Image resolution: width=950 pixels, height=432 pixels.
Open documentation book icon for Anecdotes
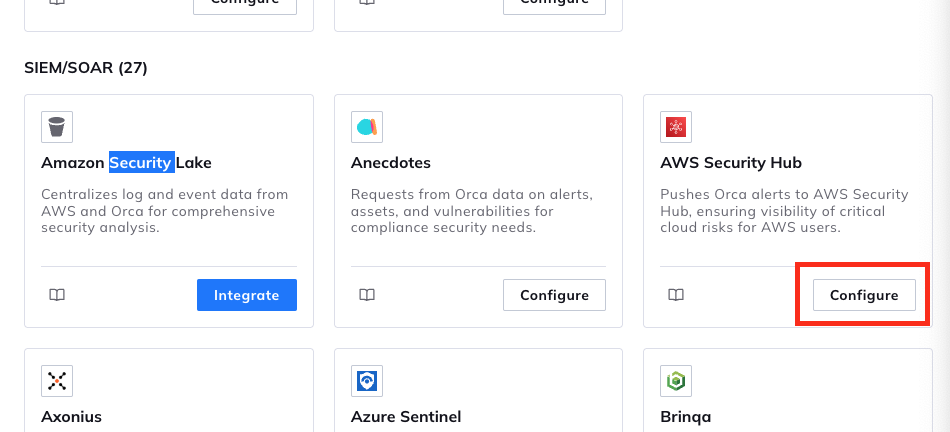tap(367, 295)
